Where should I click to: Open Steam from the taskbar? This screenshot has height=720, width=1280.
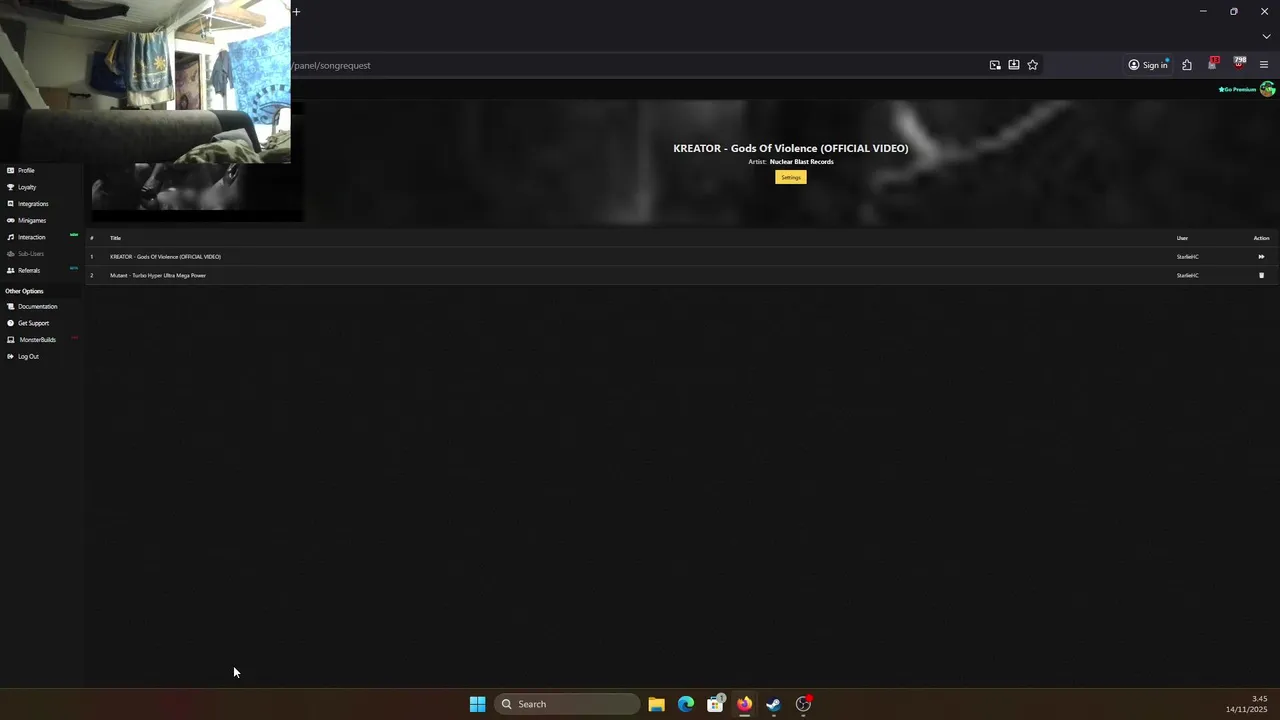(x=773, y=704)
